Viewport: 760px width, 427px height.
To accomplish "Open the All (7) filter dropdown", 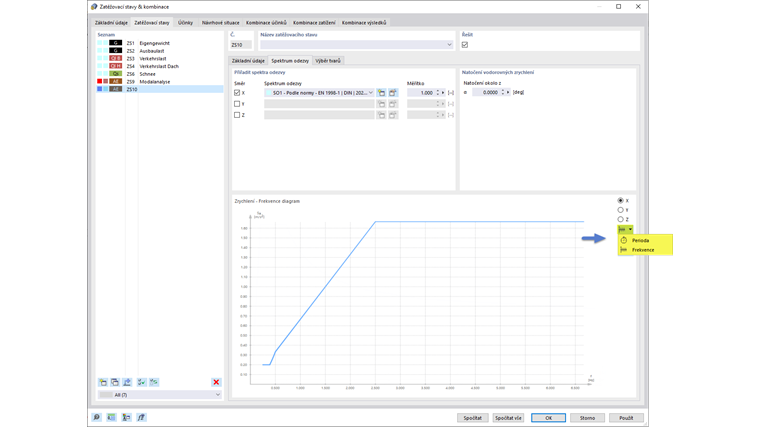I will click(218, 395).
